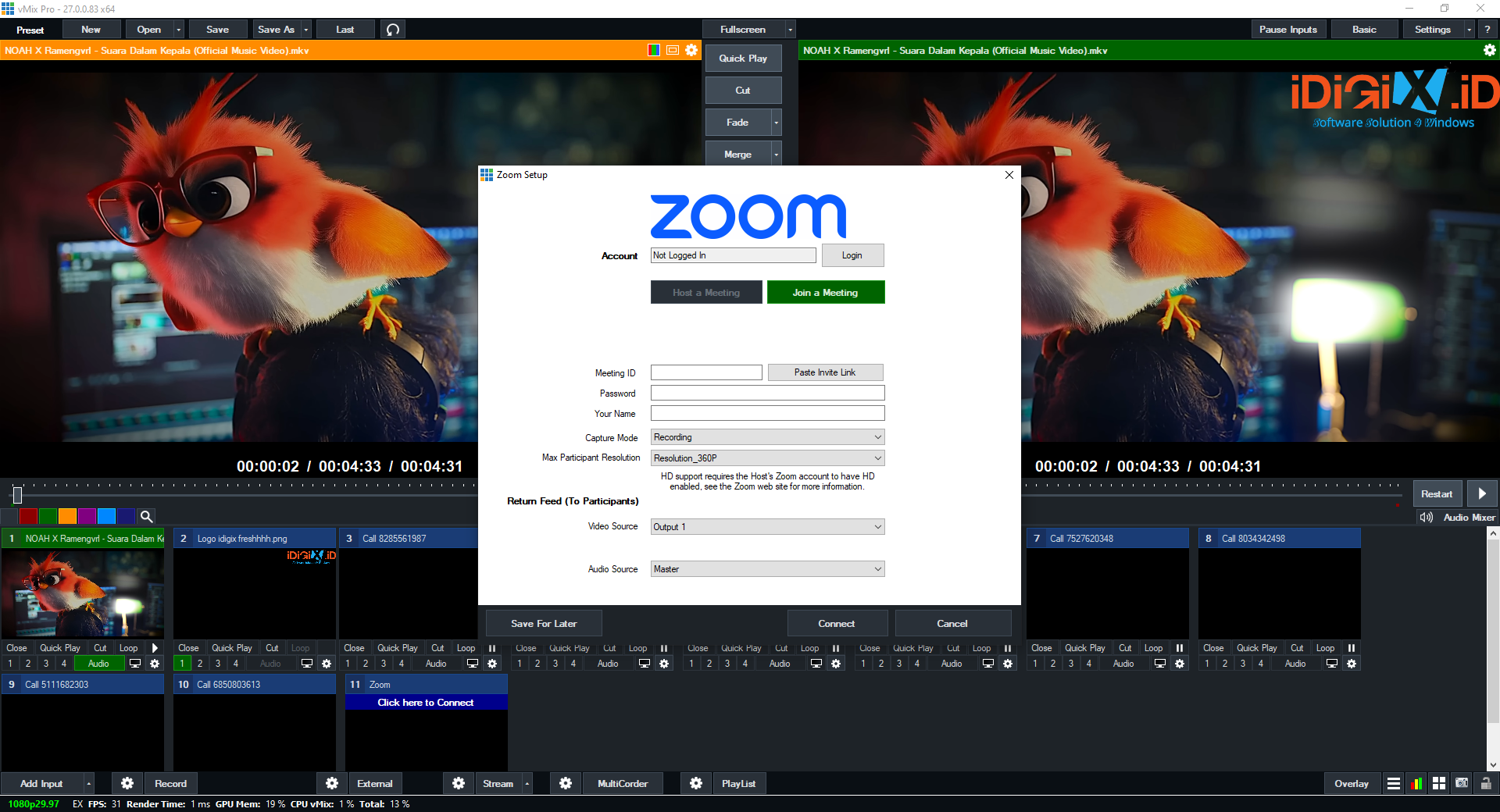The image size is (1500, 812).
Task: Click Basic mode button
Action: [1364, 30]
